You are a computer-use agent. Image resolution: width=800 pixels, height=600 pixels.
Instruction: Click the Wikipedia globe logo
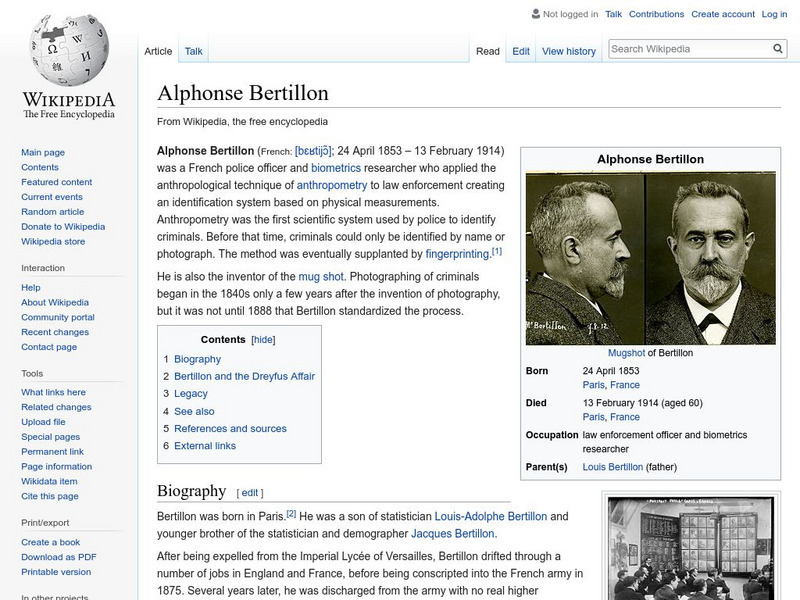68,50
